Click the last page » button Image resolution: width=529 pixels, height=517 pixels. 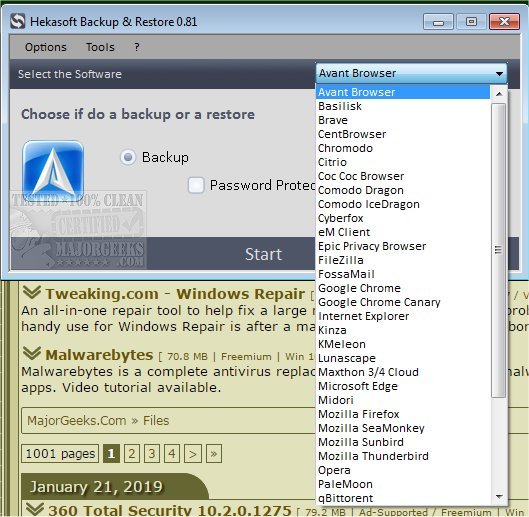pyautogui.click(x=214, y=454)
